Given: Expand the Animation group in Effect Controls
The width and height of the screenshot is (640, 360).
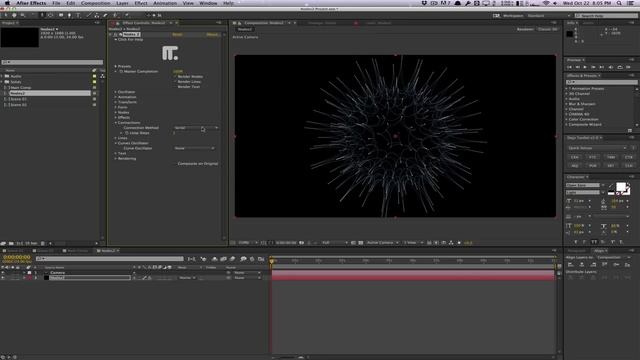Looking at the screenshot, I should click(x=116, y=97).
